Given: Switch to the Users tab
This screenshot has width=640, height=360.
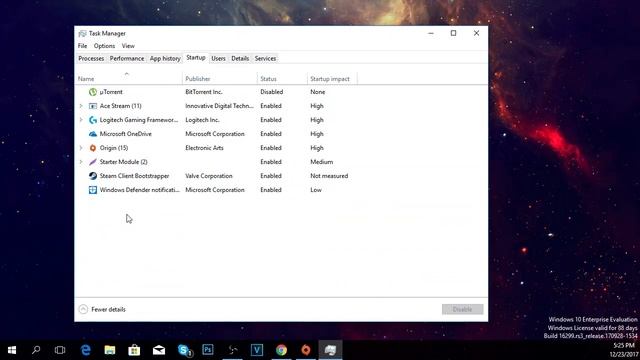Looking at the screenshot, I should [x=218, y=58].
